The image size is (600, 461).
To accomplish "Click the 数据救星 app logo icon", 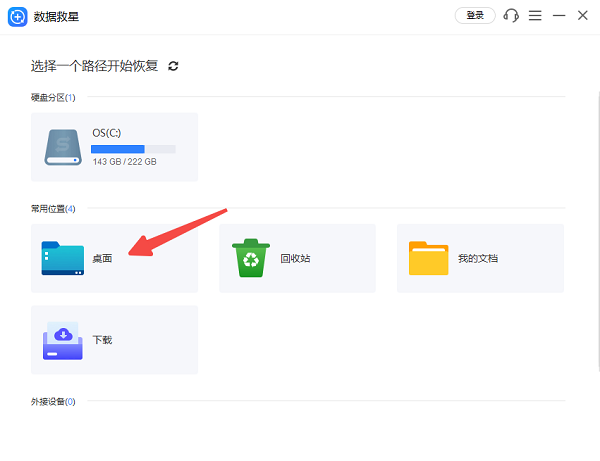I will (x=18, y=16).
